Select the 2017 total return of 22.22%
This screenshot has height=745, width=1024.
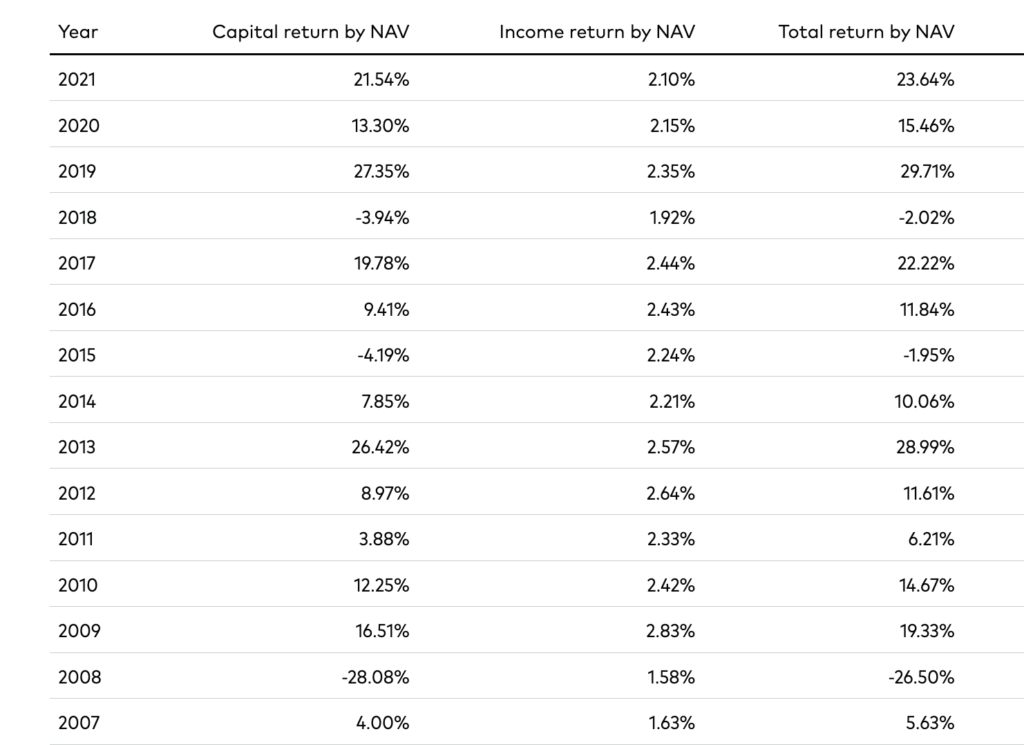[x=925, y=263]
